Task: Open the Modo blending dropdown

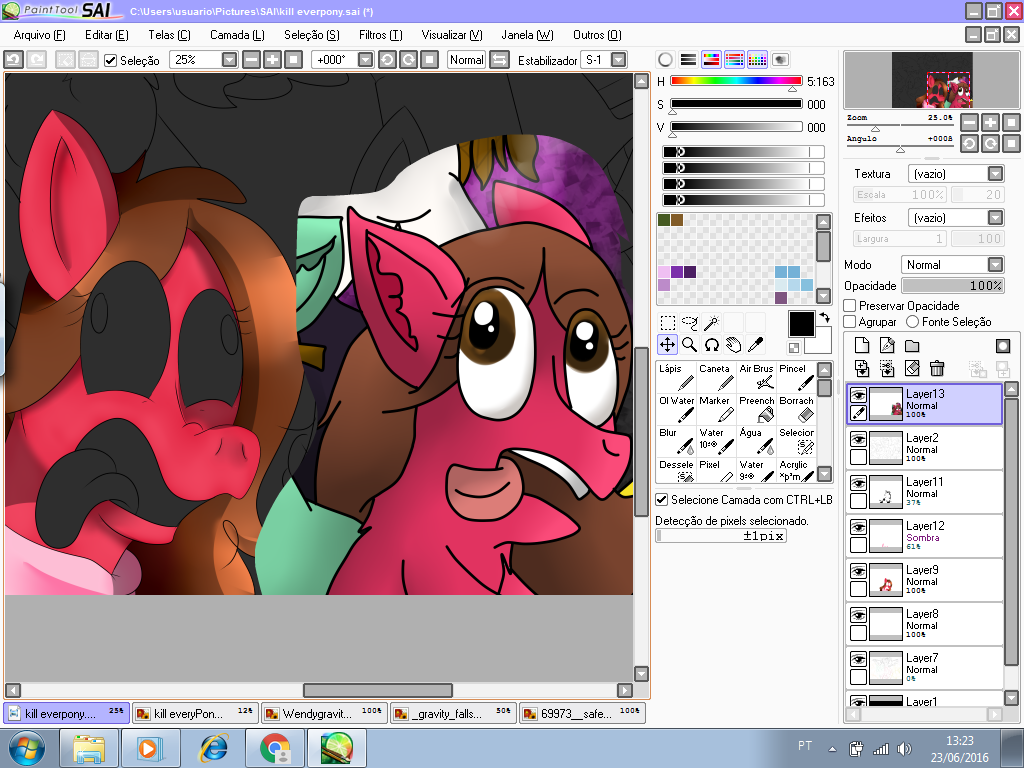Action: pyautogui.click(x=995, y=265)
